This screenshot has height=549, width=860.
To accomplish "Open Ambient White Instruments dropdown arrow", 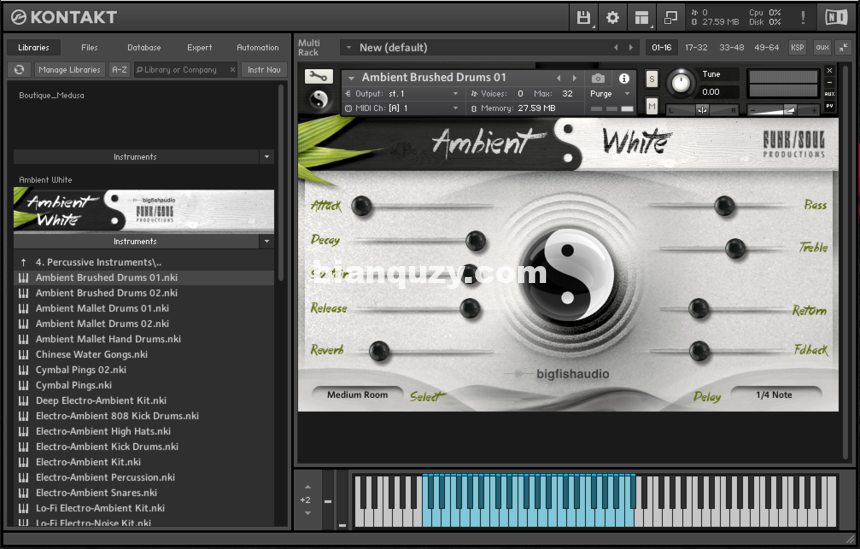I will pos(267,241).
